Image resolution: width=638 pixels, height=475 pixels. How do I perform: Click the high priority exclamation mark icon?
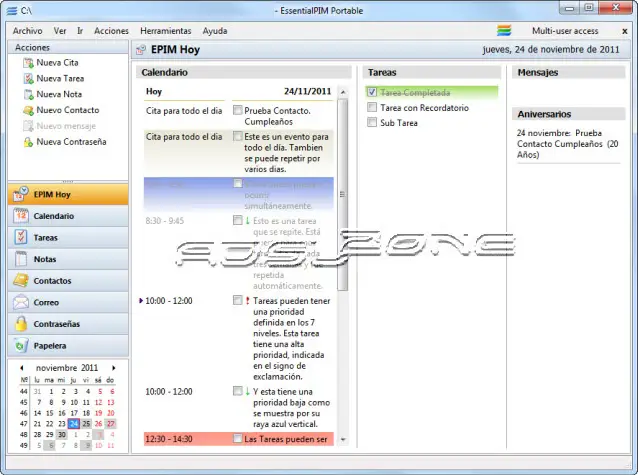[x=247, y=301]
